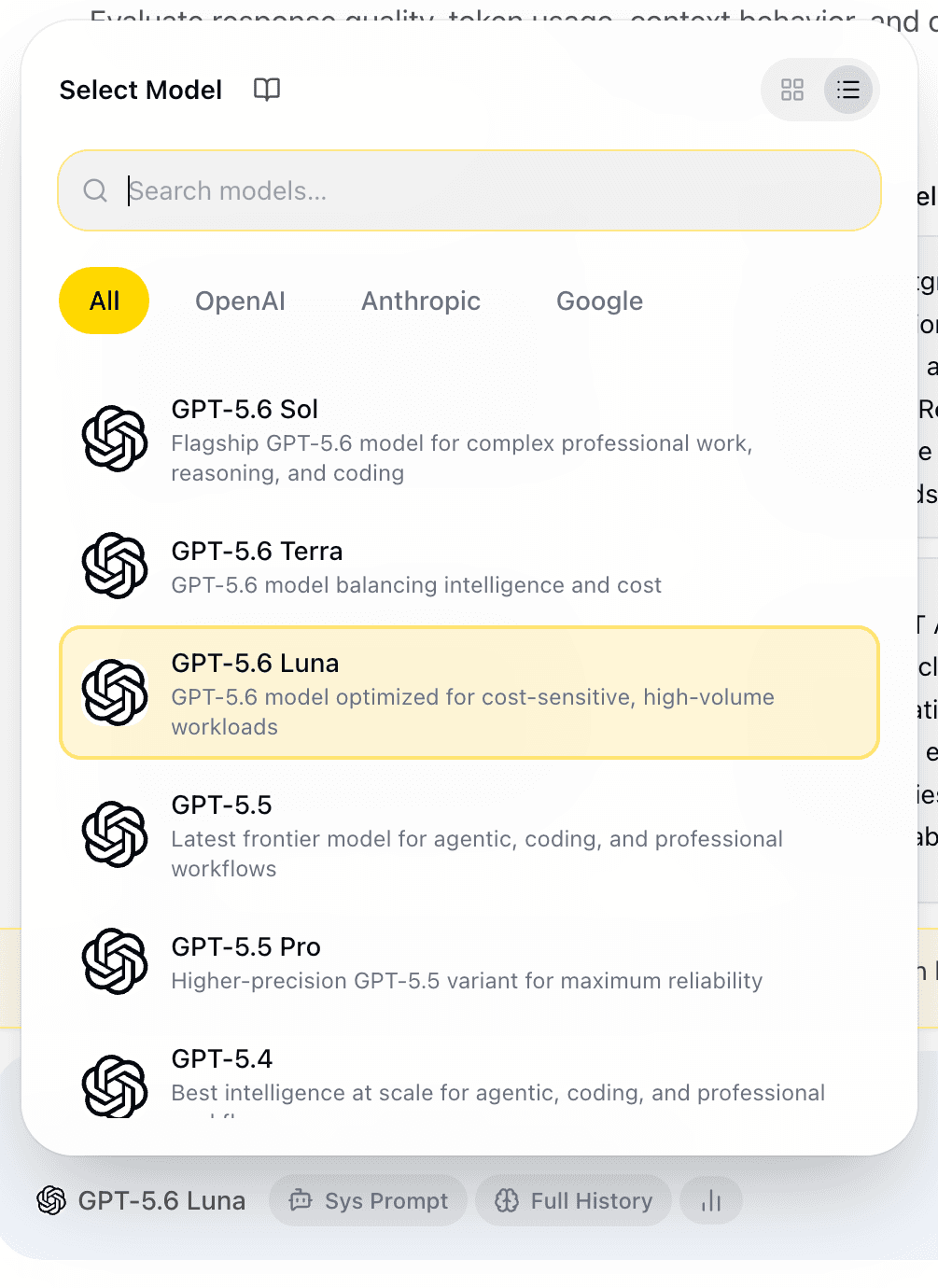Open the model guide book icon
Image resolution: width=938 pixels, height=1288 pixels.
coord(267,90)
